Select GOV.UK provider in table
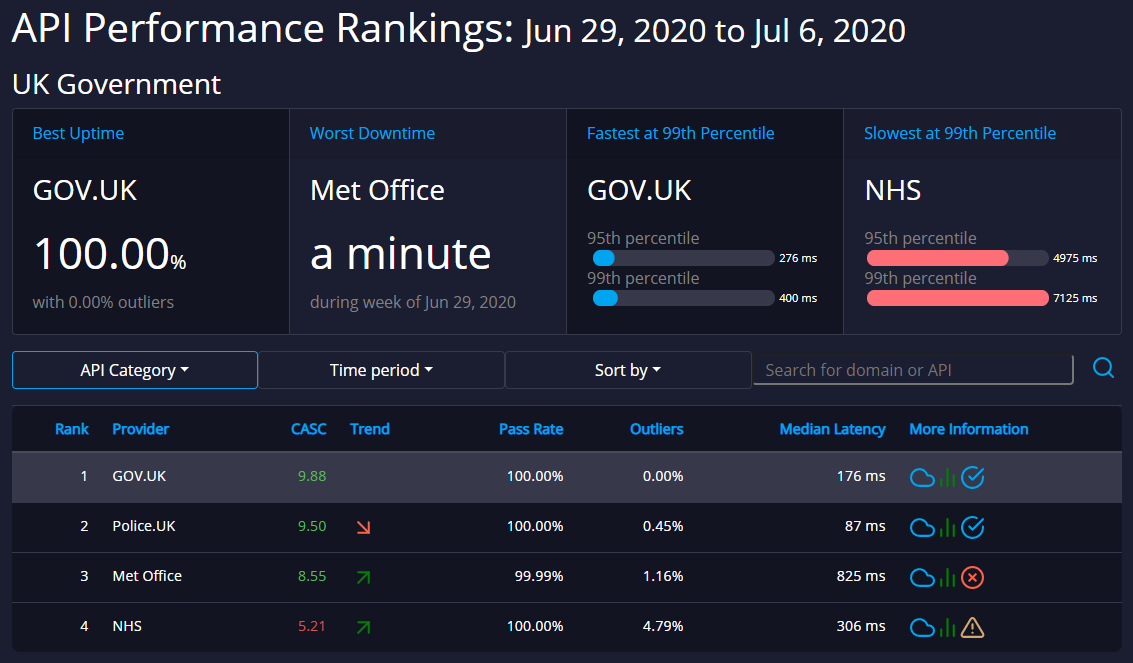This screenshot has height=663, width=1133. pos(139,476)
